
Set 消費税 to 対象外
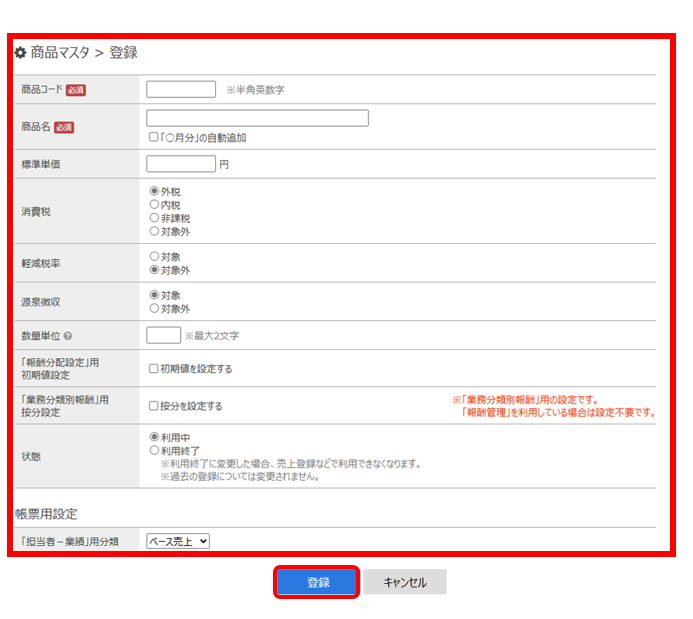154,232
